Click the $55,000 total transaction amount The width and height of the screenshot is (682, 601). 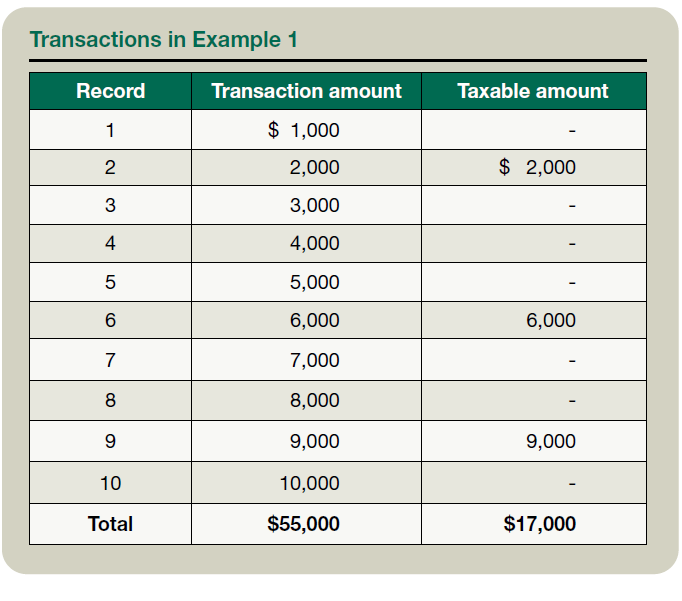tap(303, 524)
